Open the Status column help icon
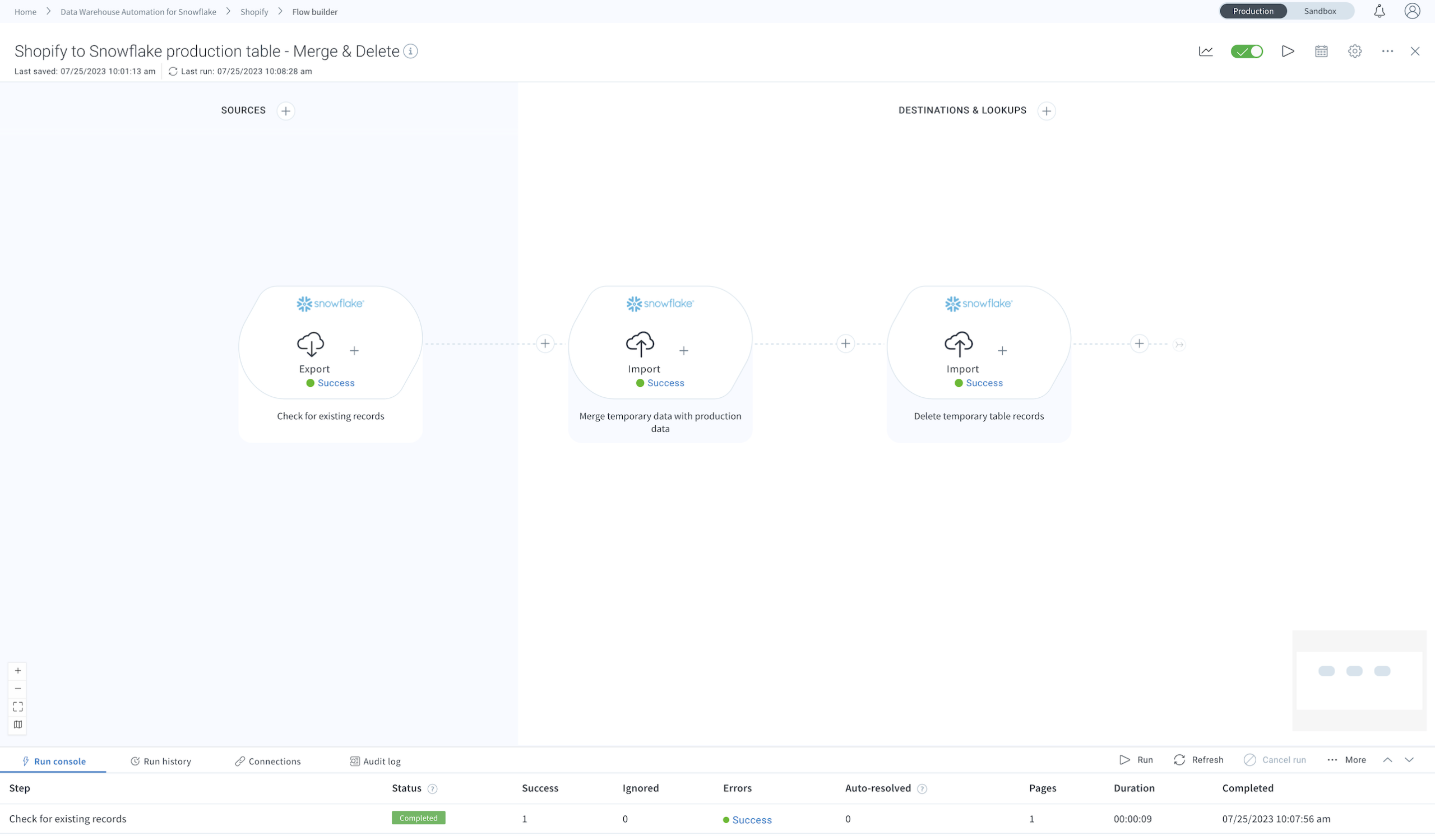Image resolution: width=1435 pixels, height=840 pixels. [432, 790]
